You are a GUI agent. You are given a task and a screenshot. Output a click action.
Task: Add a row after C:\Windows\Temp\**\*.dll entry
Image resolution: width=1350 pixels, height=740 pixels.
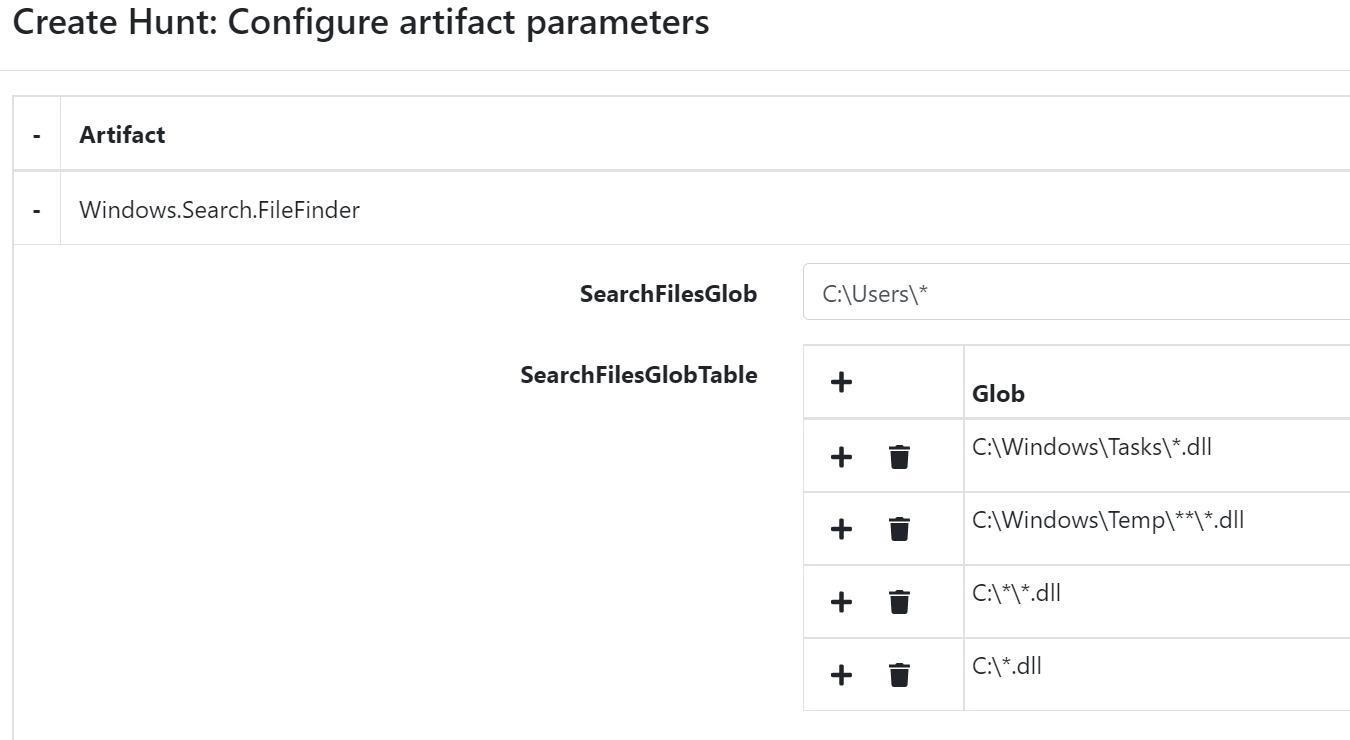point(841,529)
